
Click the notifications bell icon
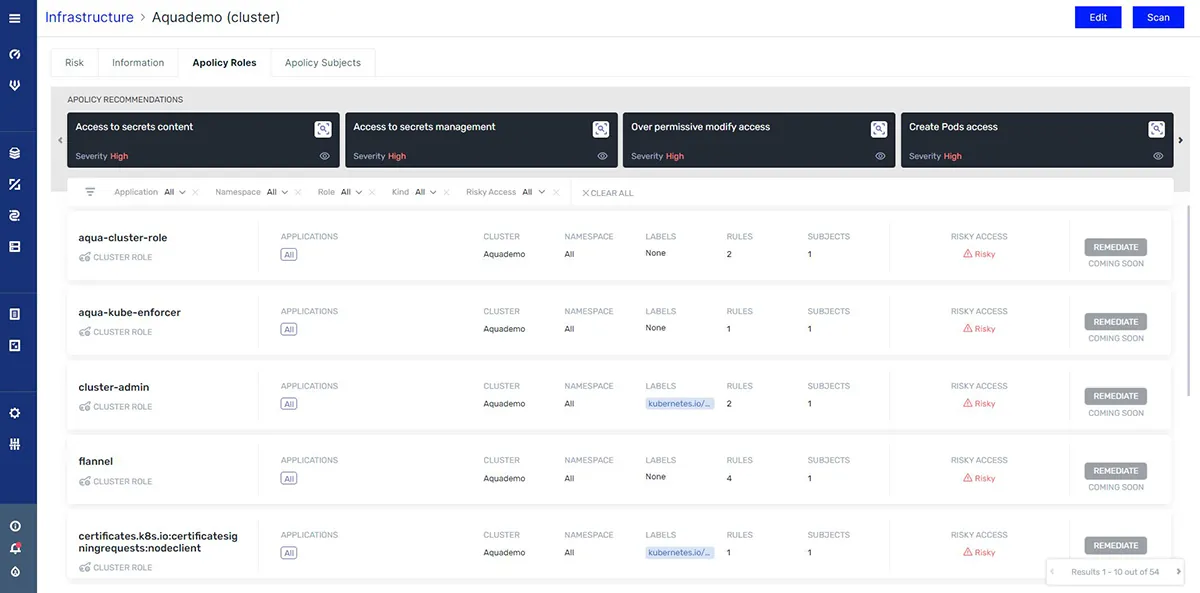pos(15,549)
